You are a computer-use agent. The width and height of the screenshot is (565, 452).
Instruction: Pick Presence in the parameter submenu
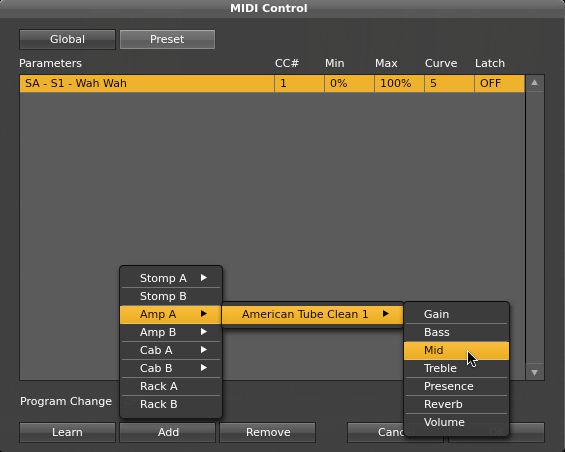456,386
